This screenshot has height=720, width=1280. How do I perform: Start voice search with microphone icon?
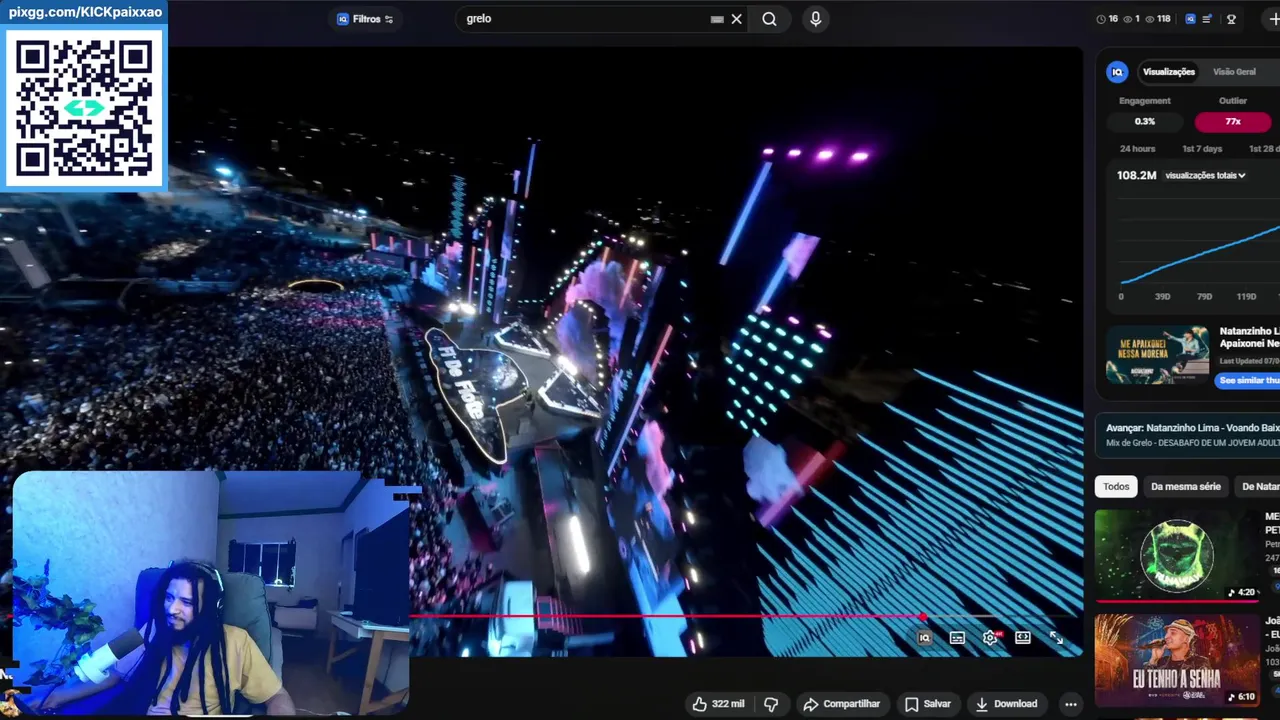point(816,19)
